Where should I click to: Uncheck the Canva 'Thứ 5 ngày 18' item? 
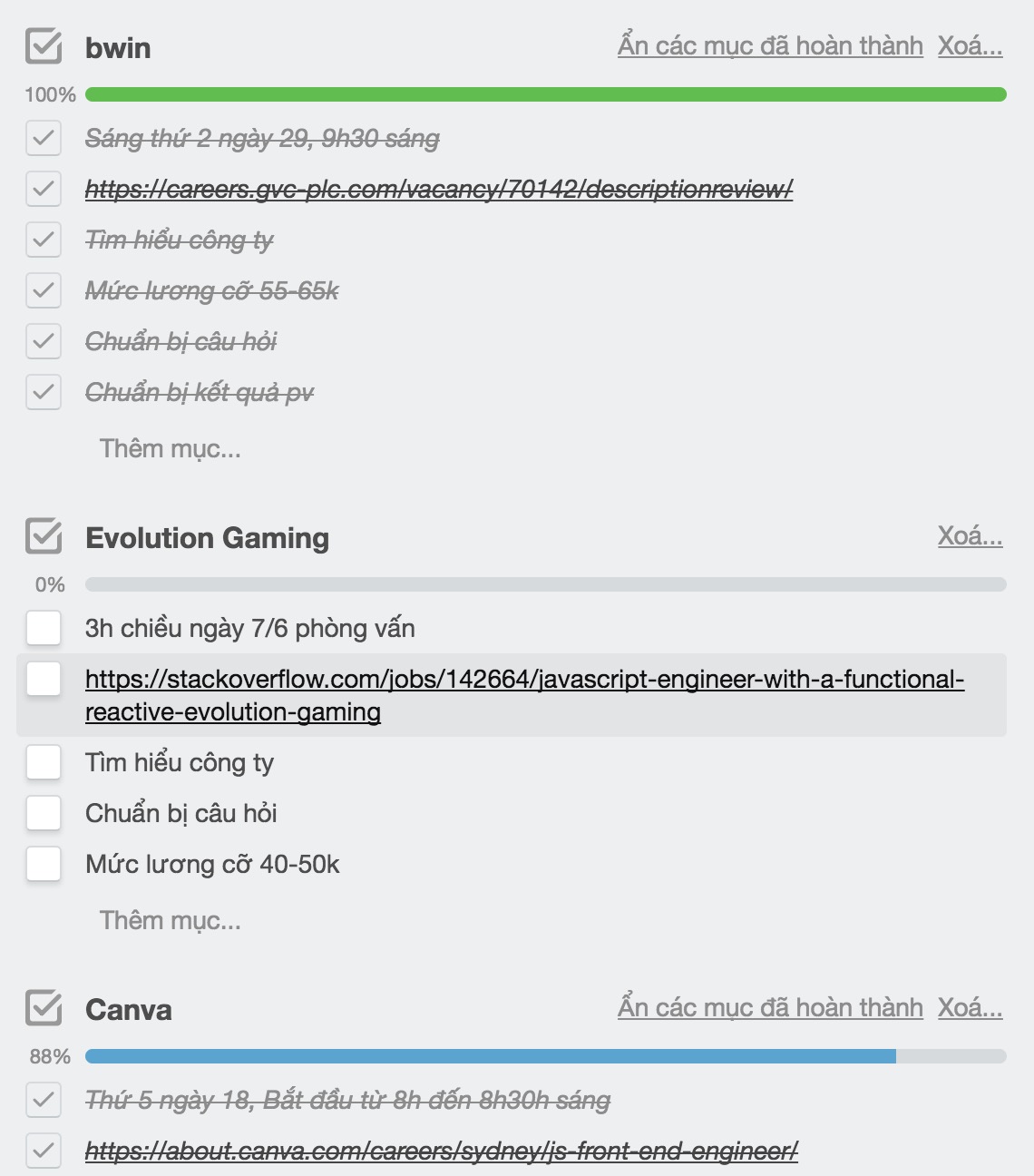(44, 1101)
